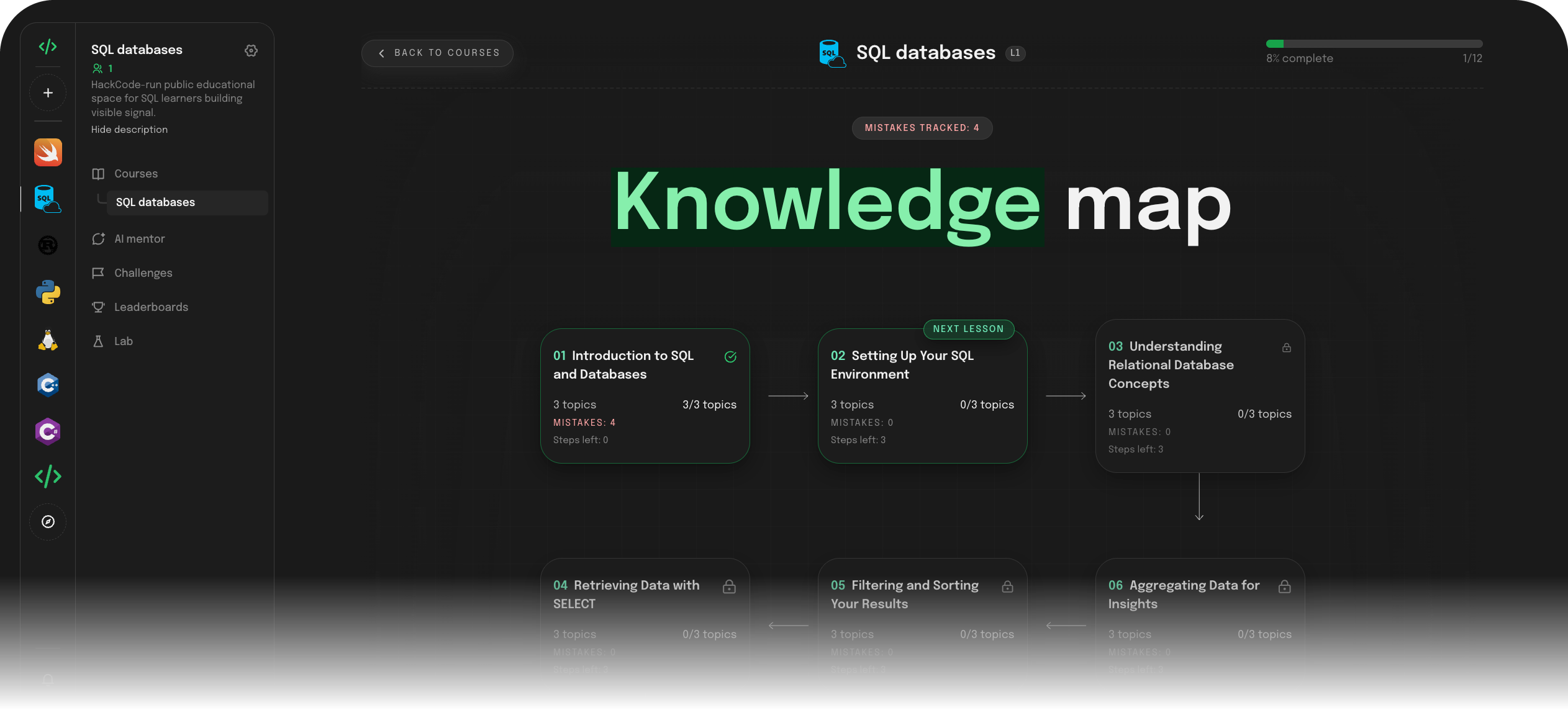Open the AI mentor section
This screenshot has height=710, width=1568.
(x=139, y=238)
